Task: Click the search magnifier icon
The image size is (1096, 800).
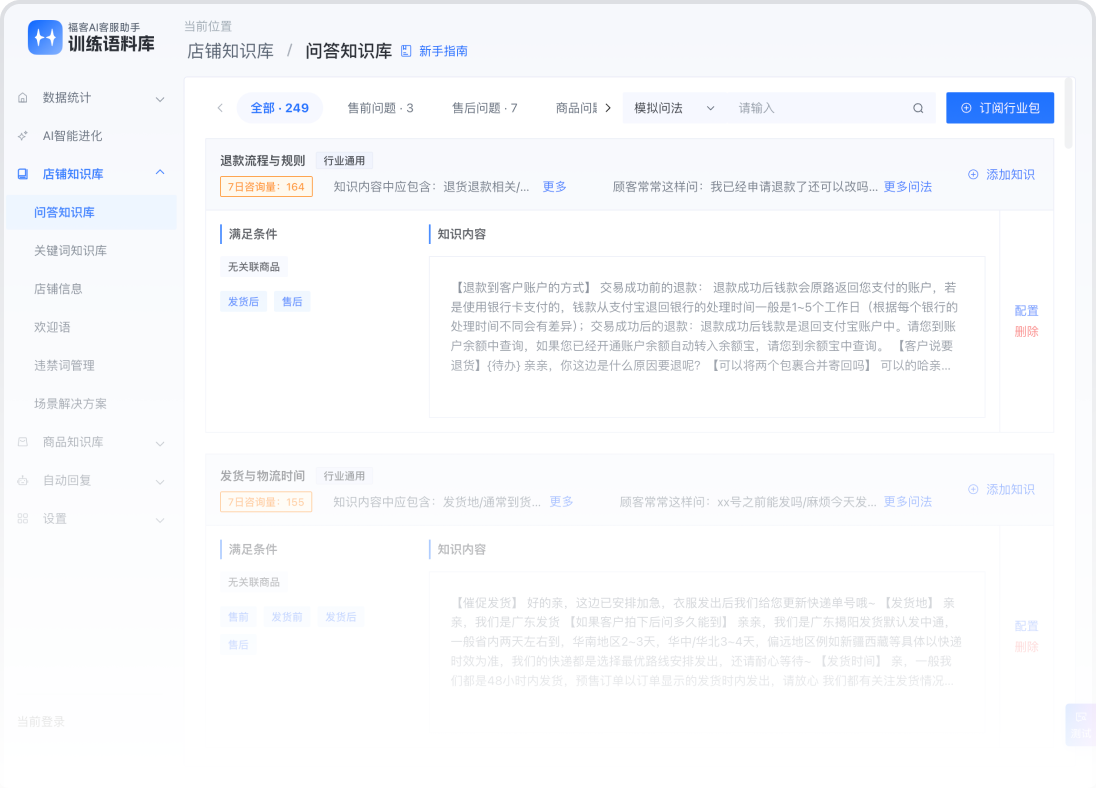Action: 918,107
